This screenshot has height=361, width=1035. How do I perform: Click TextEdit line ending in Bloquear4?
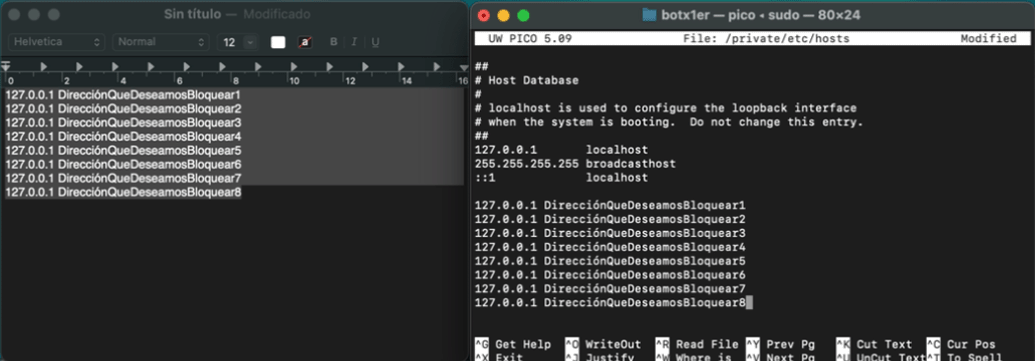coord(123,137)
